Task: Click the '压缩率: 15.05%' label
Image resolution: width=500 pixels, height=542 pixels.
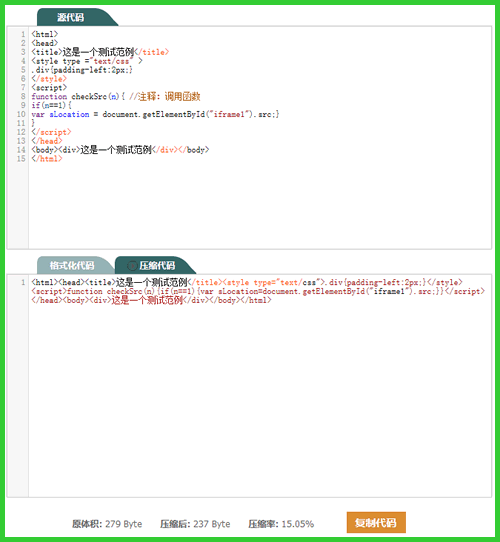Action: (x=281, y=524)
